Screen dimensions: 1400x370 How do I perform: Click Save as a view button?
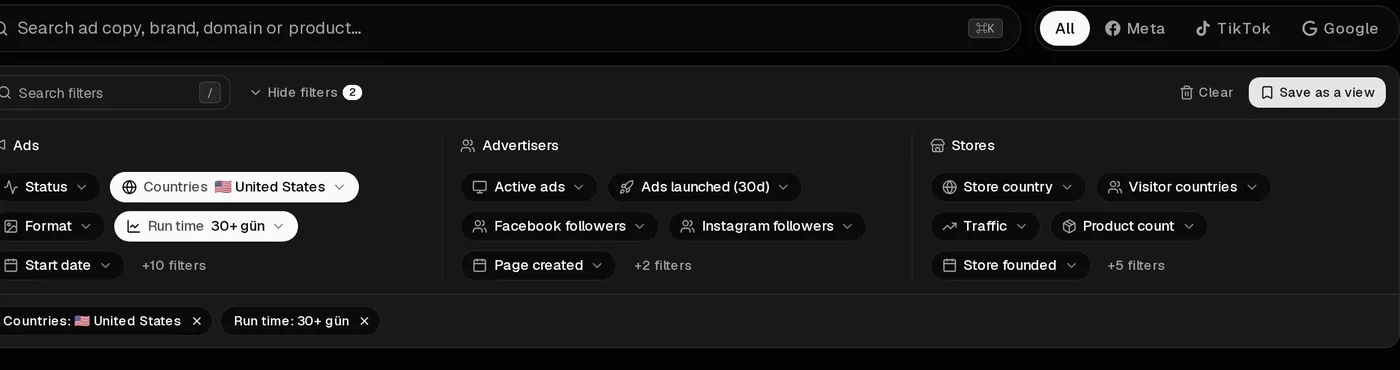click(x=1317, y=92)
